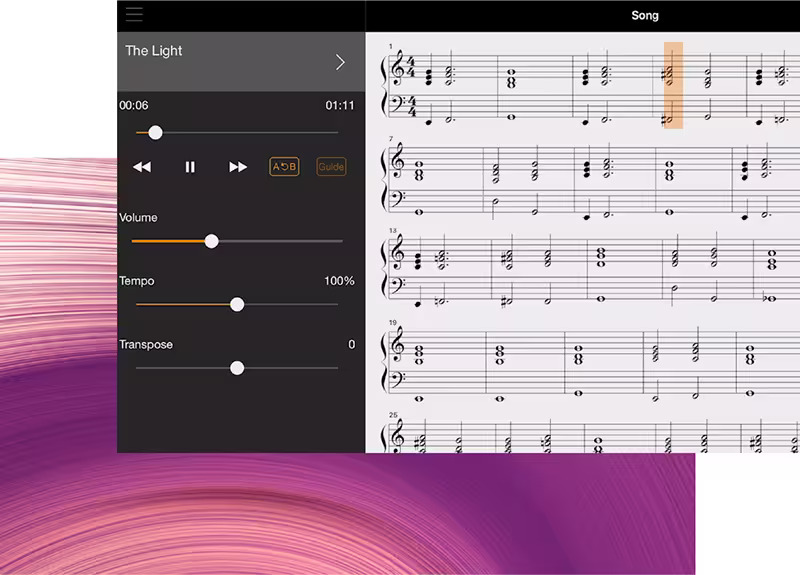Click the Tempo 100% value
The width and height of the screenshot is (800, 575).
click(x=339, y=281)
